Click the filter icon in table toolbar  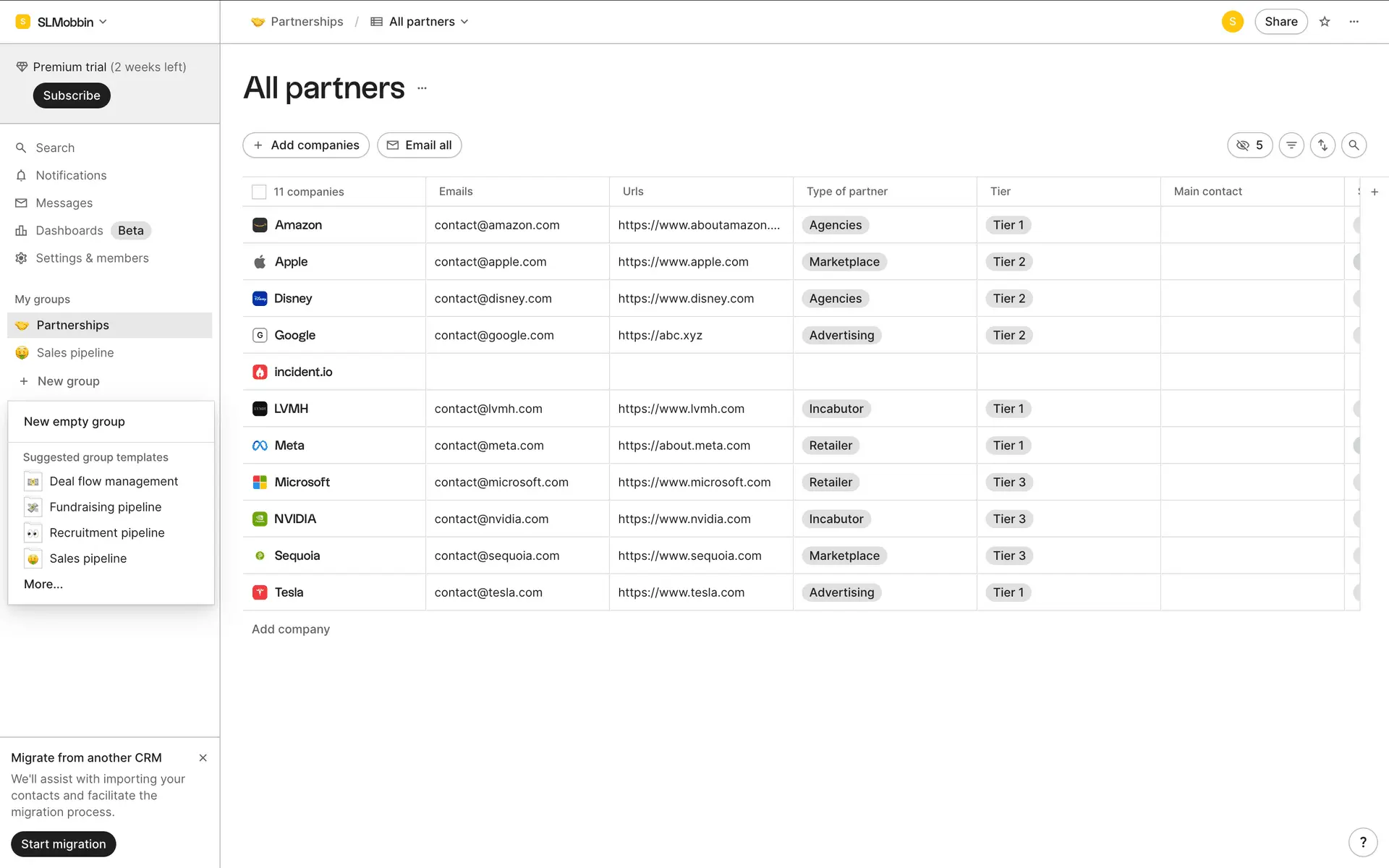pos(1291,145)
